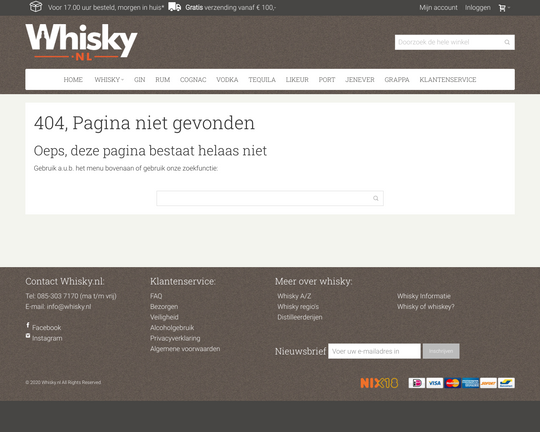The width and height of the screenshot is (540, 432).
Task: Click the delivery truck icon in top bar
Action: (x=175, y=7)
